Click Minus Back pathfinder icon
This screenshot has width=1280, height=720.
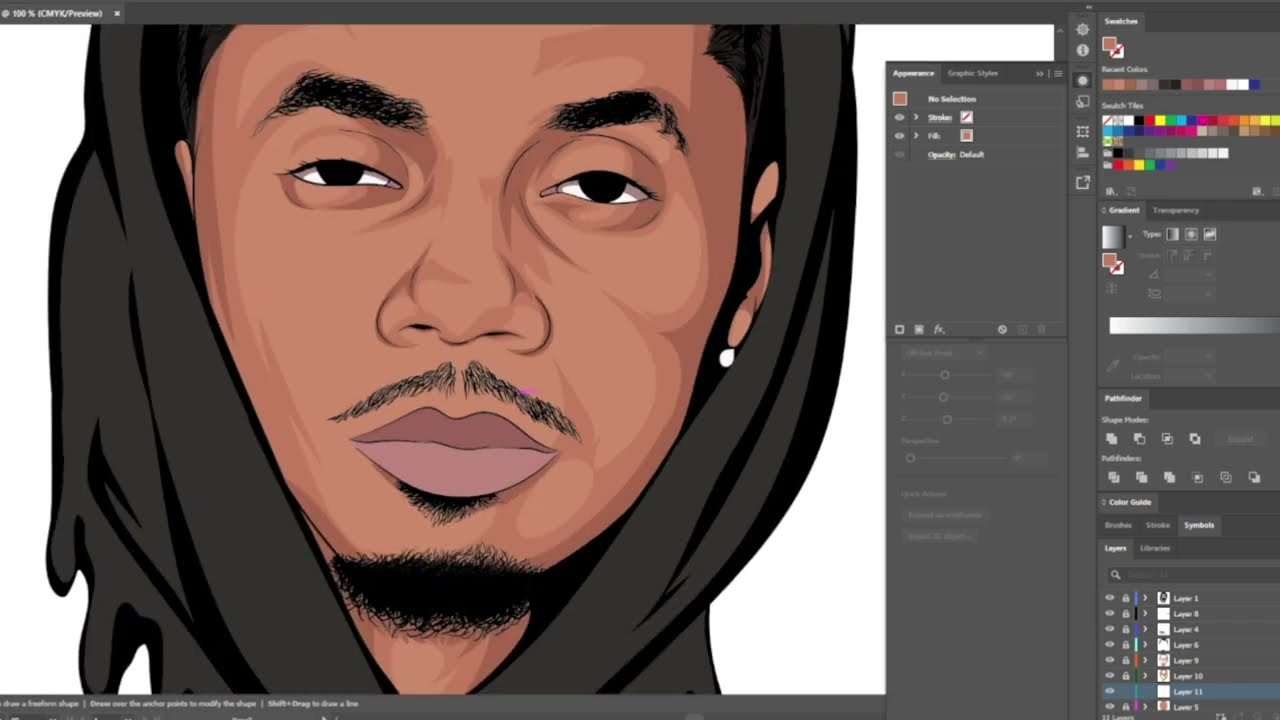(x=1254, y=478)
